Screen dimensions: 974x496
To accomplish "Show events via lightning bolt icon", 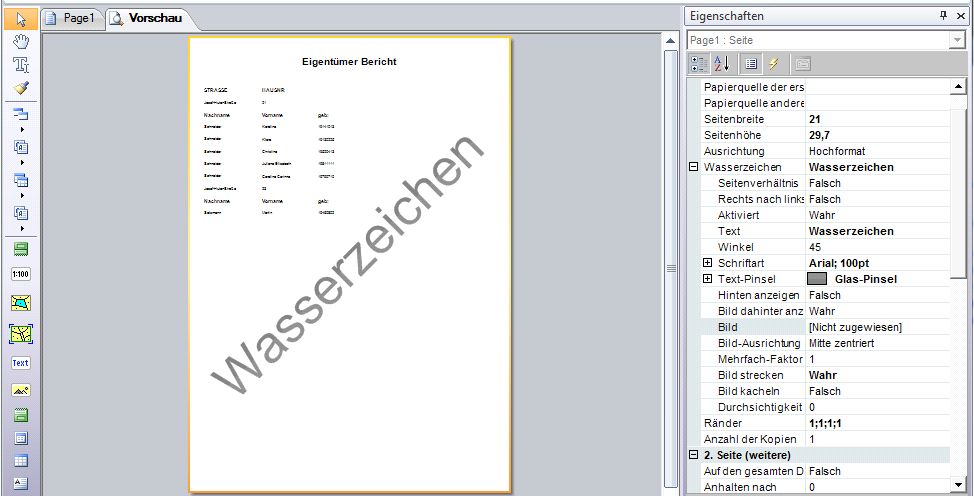I will (x=773, y=64).
